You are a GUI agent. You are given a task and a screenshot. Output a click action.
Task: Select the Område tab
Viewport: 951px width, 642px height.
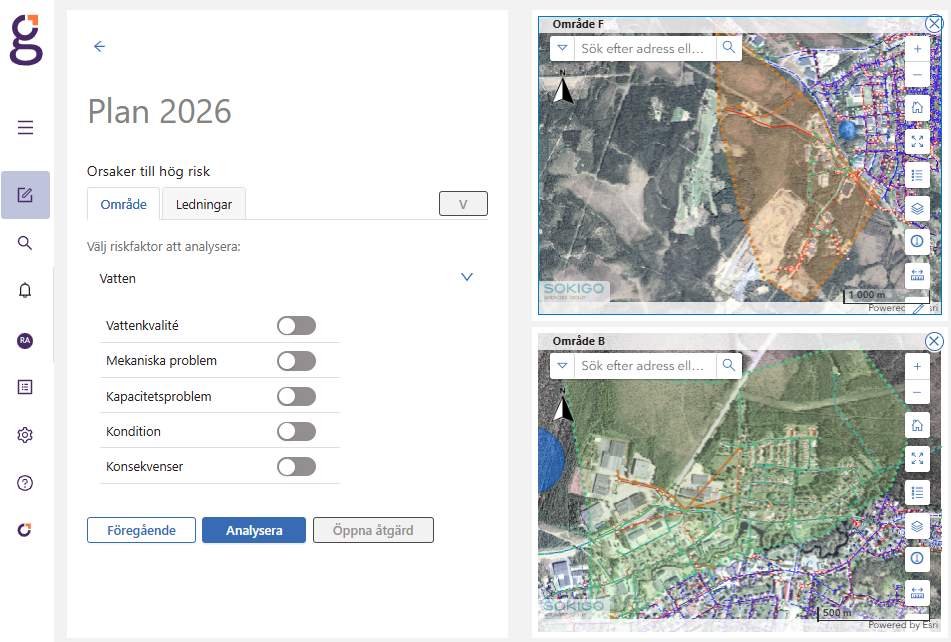pyautogui.click(x=124, y=204)
